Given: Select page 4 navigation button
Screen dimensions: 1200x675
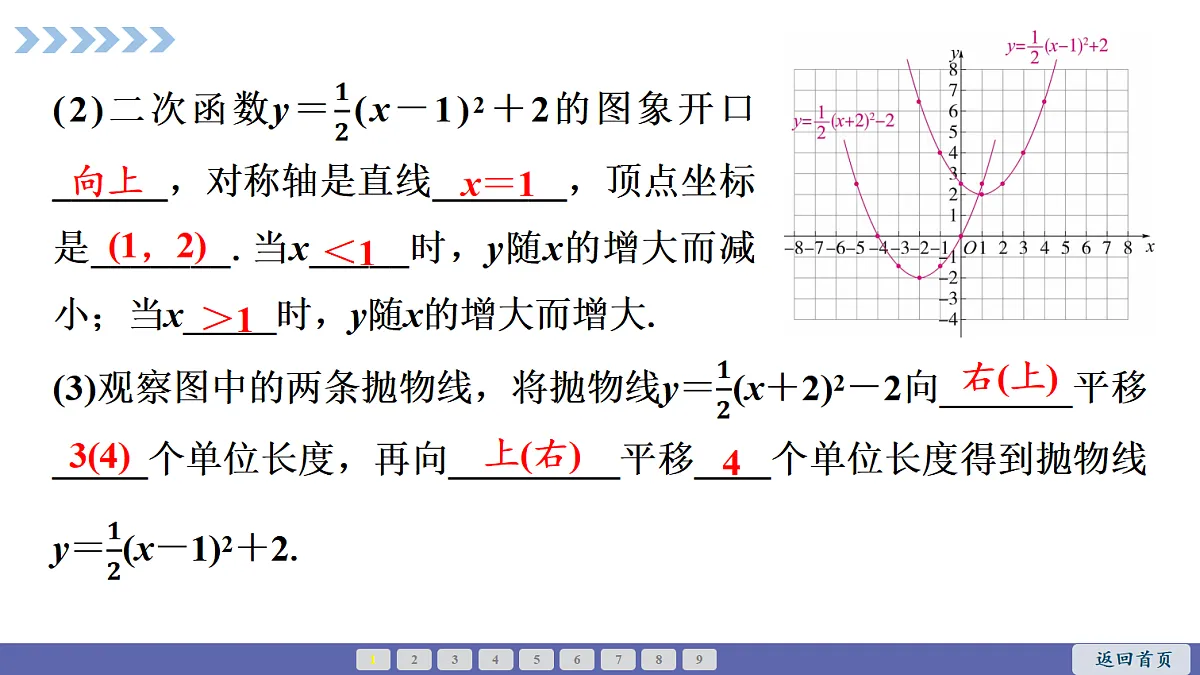Looking at the screenshot, I should pyautogui.click(x=495, y=660).
